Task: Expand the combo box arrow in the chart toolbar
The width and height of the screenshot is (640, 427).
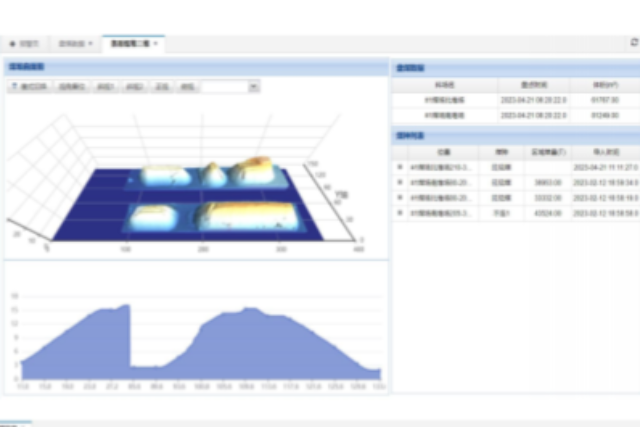Action: 254,87
